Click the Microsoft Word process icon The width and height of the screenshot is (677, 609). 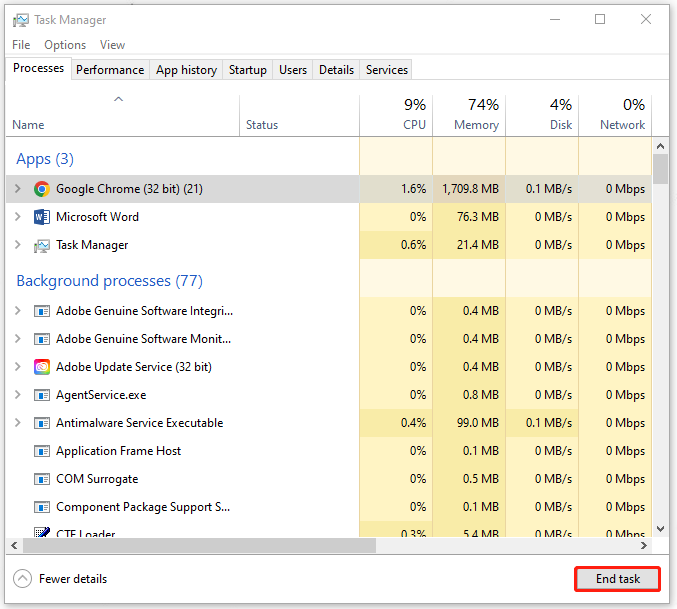(x=41, y=217)
